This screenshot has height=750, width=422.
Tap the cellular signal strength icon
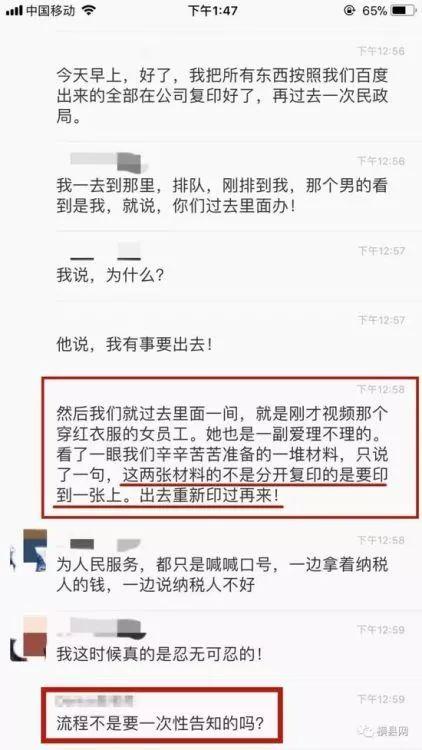coord(14,11)
